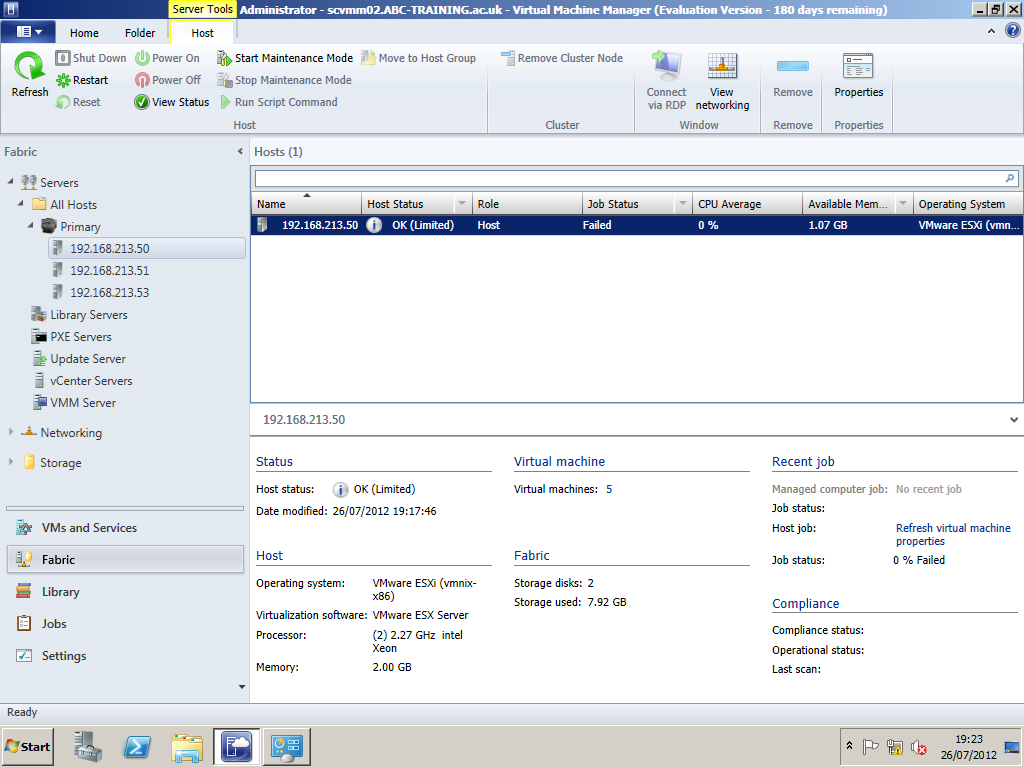Show more workspace buttons arrow
Image resolution: width=1024 pixels, height=768 pixels.
coord(242,687)
